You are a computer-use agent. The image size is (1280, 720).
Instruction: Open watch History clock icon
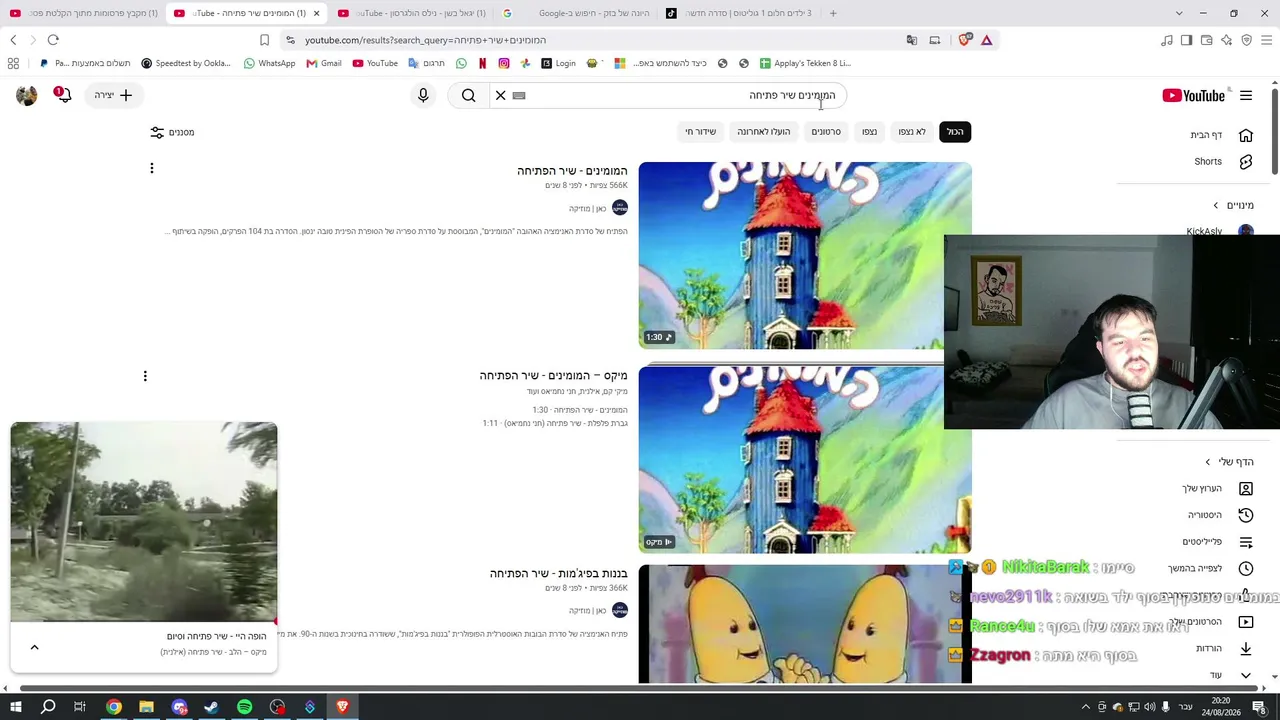click(x=1246, y=515)
